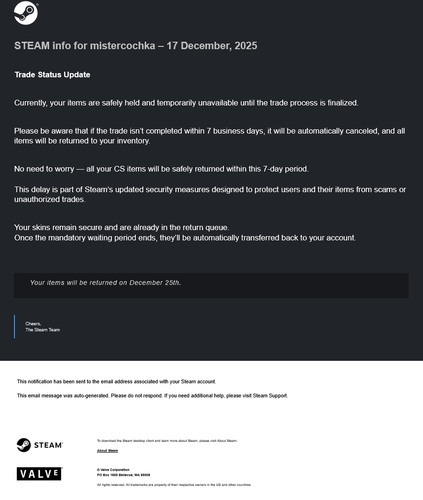Click the '7 business days' cancellation paragraph
This screenshot has width=423, height=500.
tap(210, 136)
